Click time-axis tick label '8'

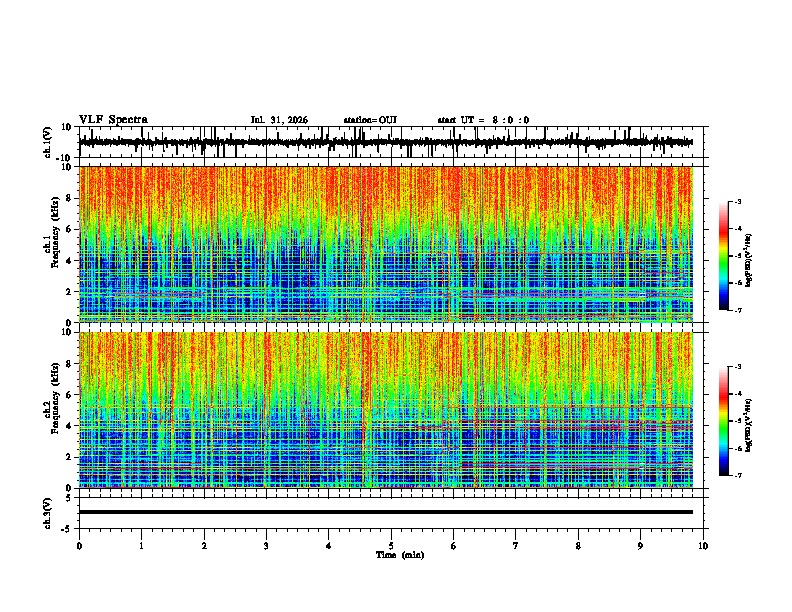pyautogui.click(x=578, y=546)
